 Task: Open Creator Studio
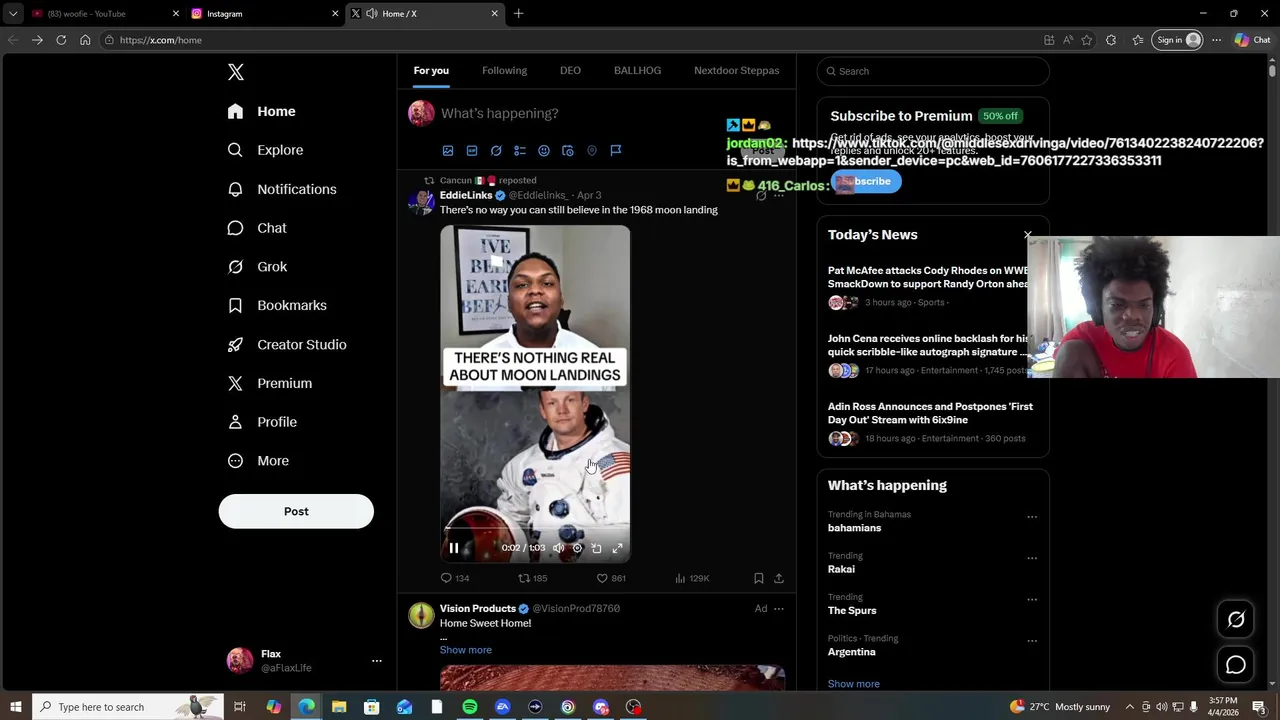click(x=286, y=344)
